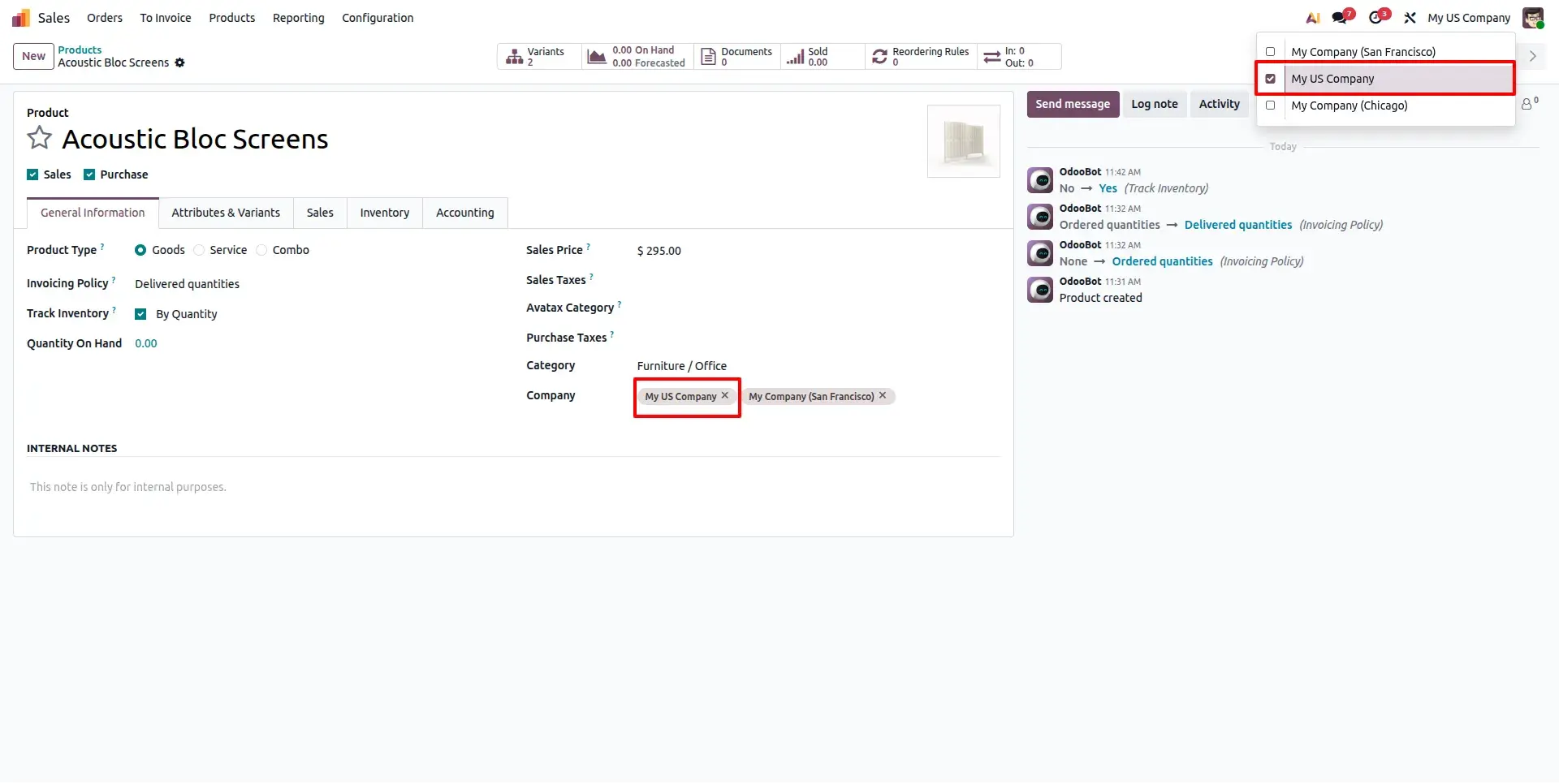Switch to Attributes & Variants tab
This screenshot has width=1559, height=784.
point(226,213)
